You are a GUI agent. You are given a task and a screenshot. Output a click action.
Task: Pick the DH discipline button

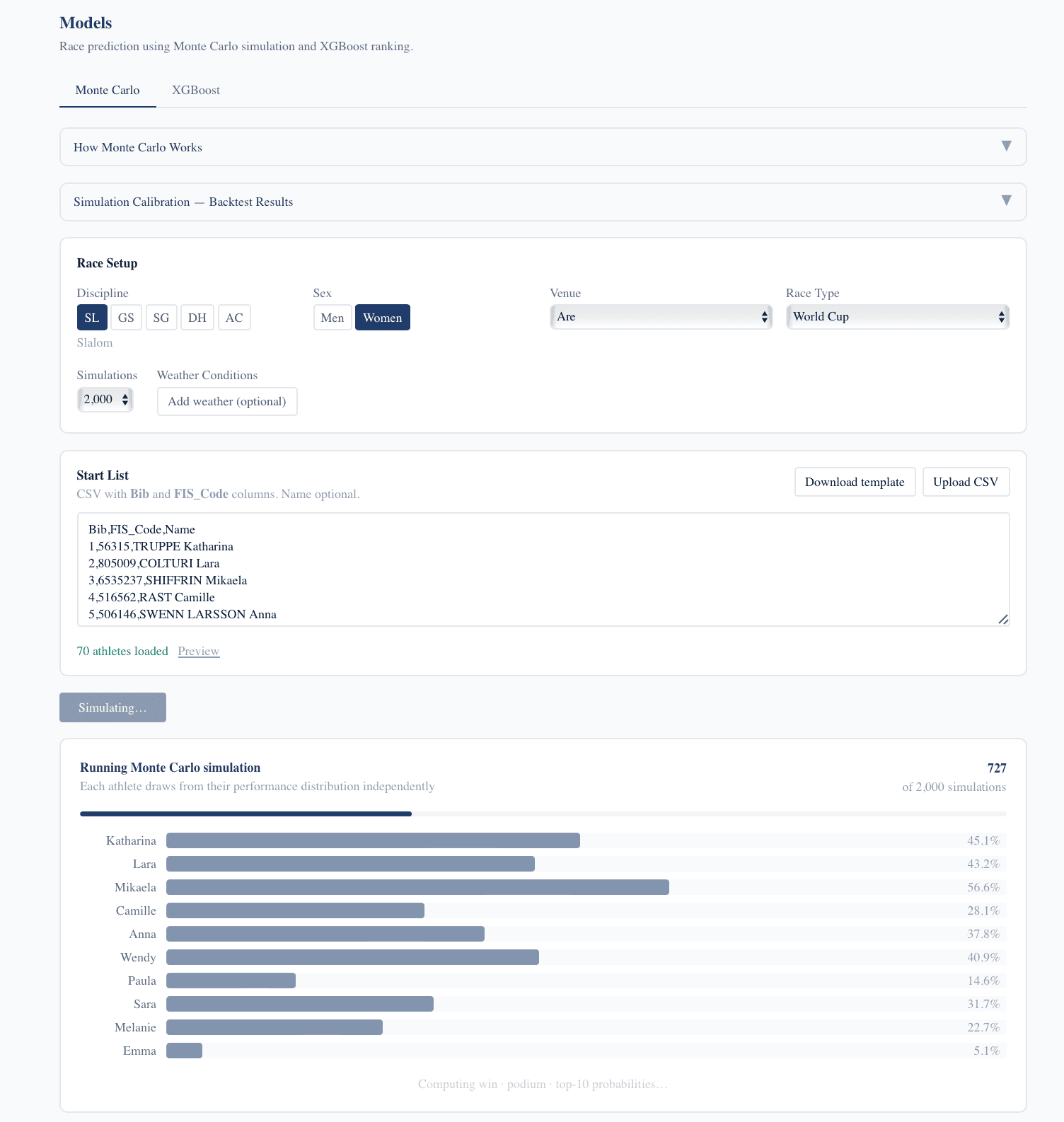[x=197, y=318]
